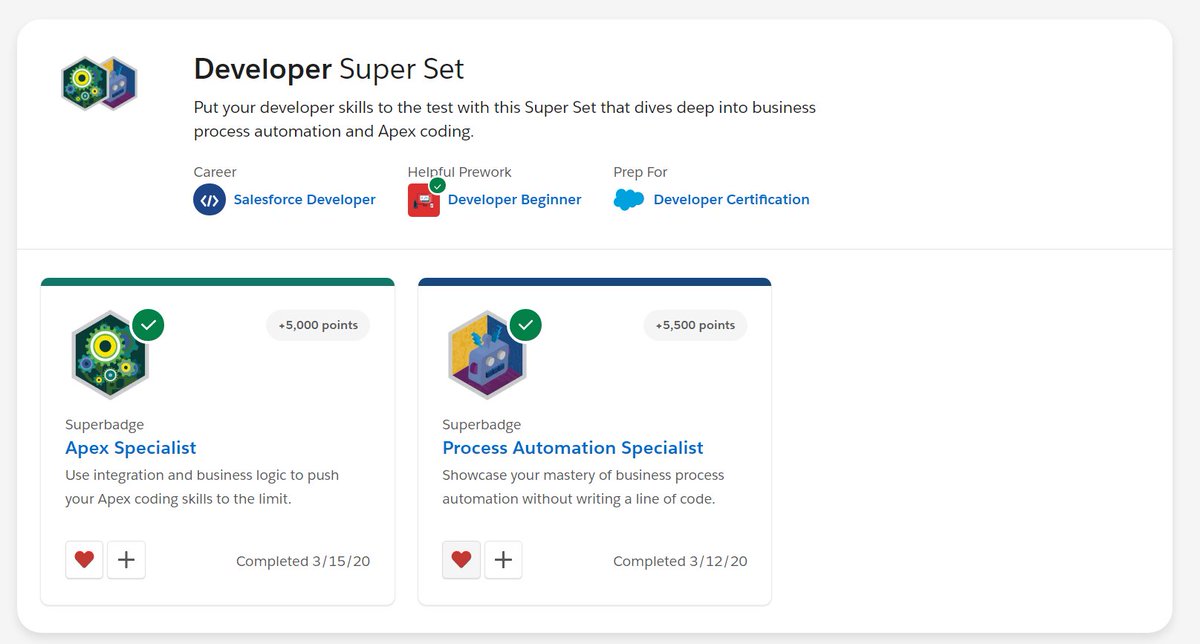Click the Helpful Prework label
The width and height of the screenshot is (1200, 644).
click(x=459, y=172)
